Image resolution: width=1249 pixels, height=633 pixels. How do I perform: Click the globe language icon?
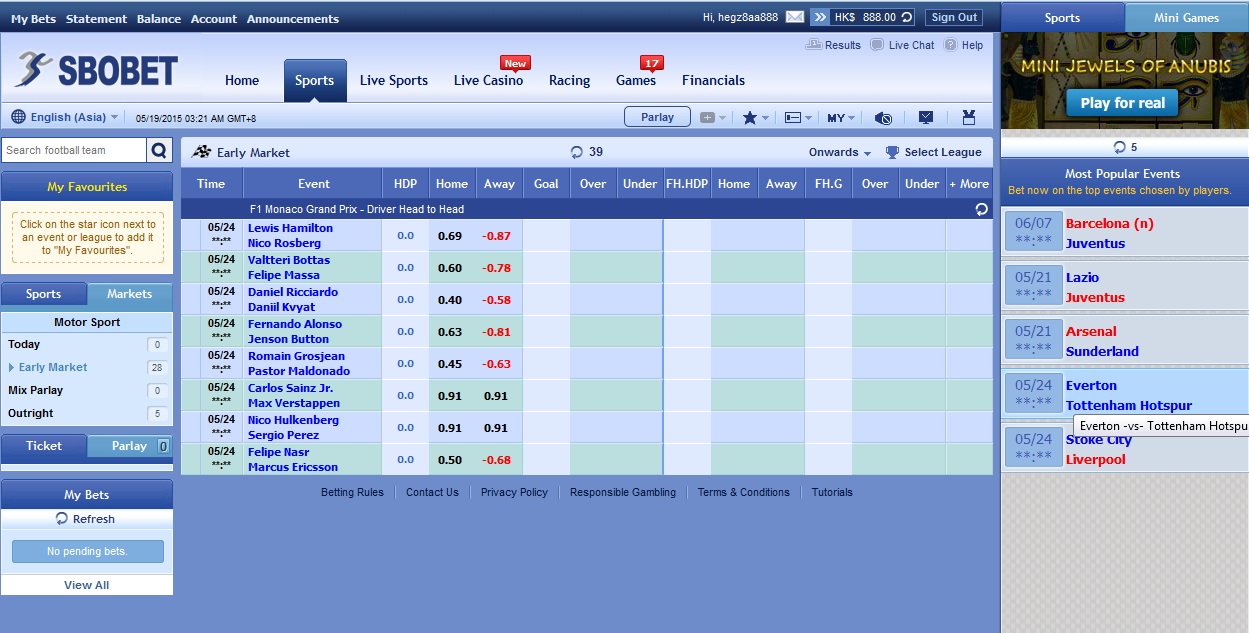click(19, 117)
